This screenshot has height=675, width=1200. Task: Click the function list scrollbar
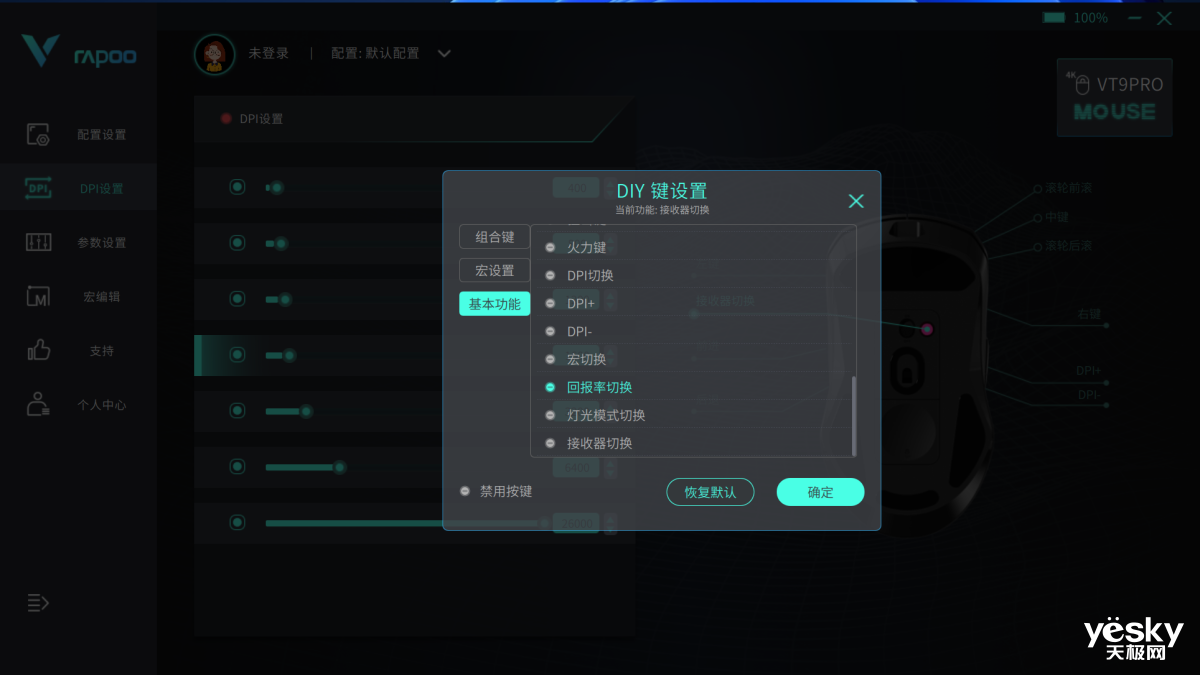click(854, 415)
